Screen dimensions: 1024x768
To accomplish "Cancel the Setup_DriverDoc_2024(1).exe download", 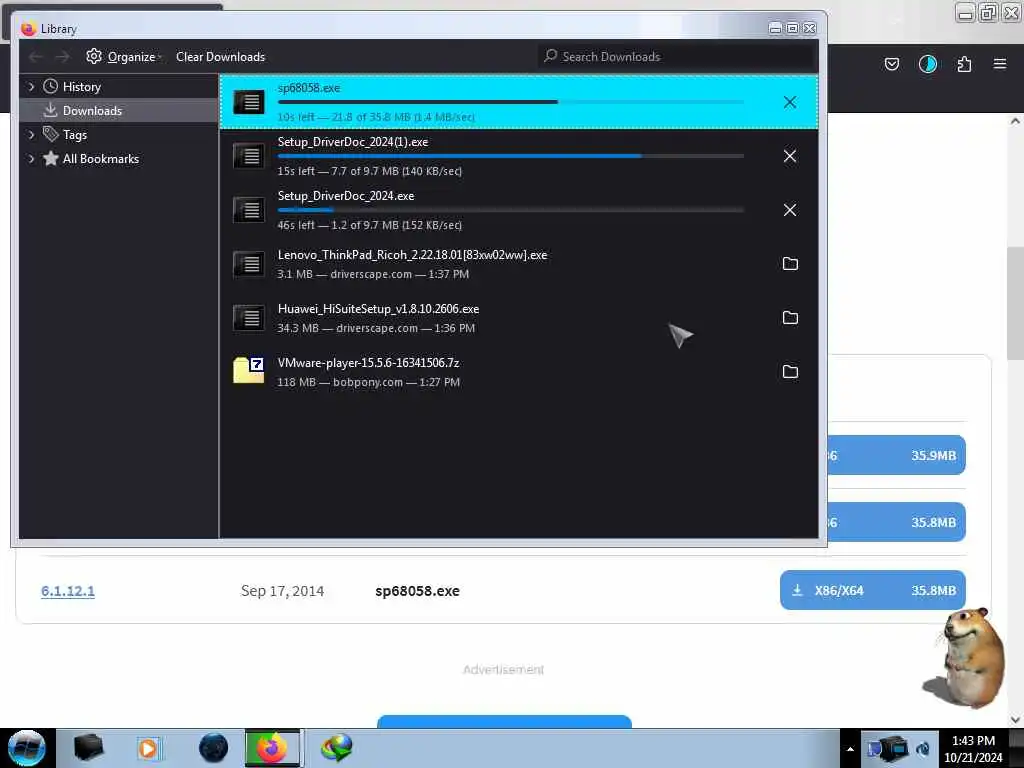I will (790, 156).
